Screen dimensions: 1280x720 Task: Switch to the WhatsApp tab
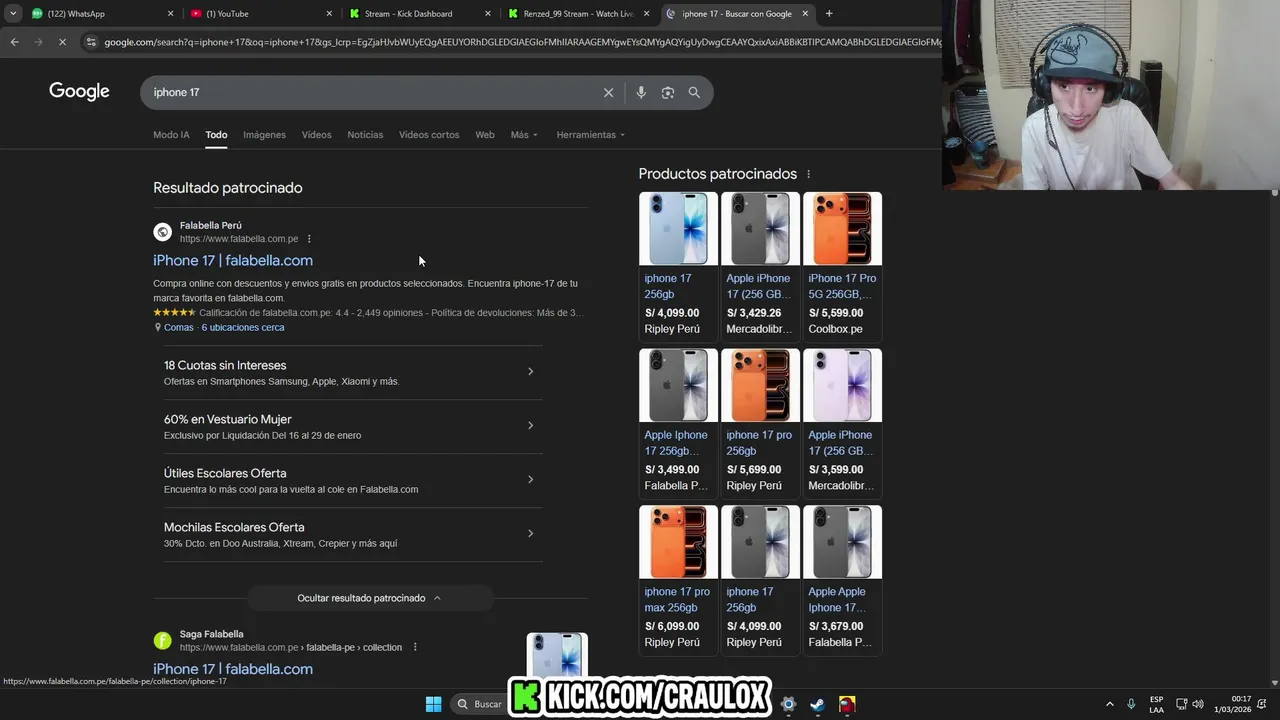(x=102, y=14)
